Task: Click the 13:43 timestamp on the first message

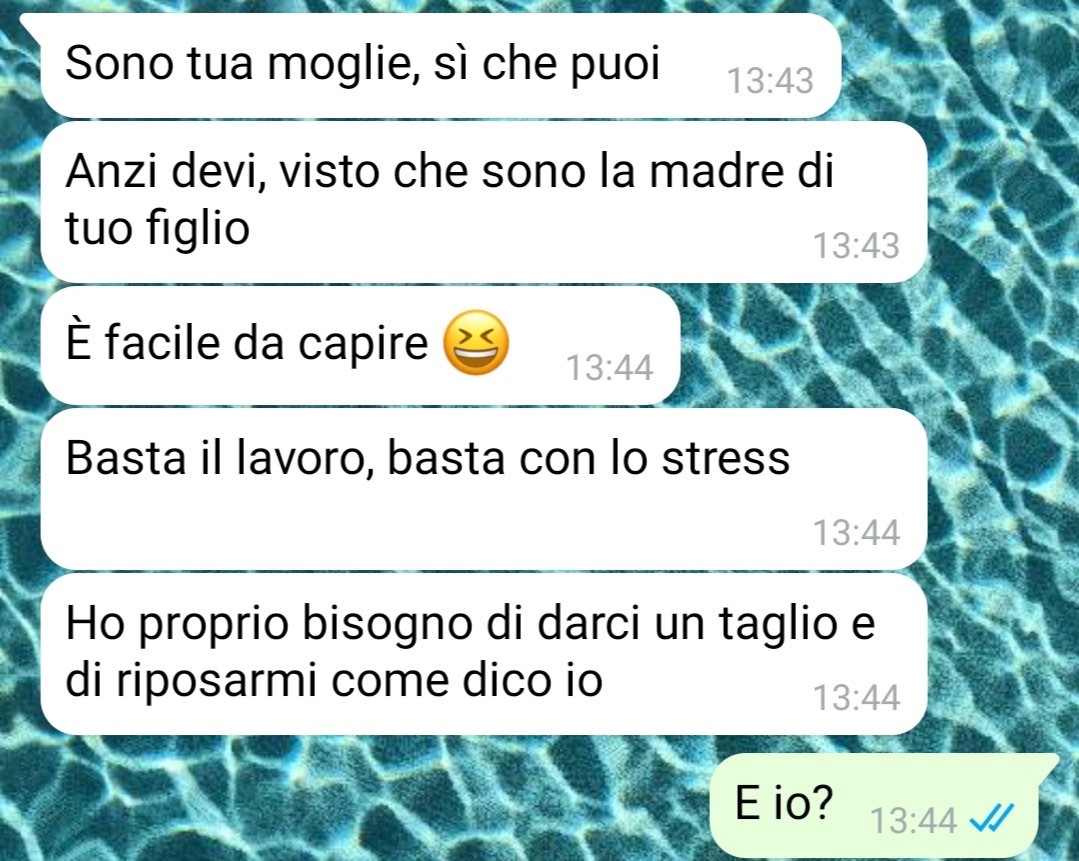Action: (x=770, y=81)
